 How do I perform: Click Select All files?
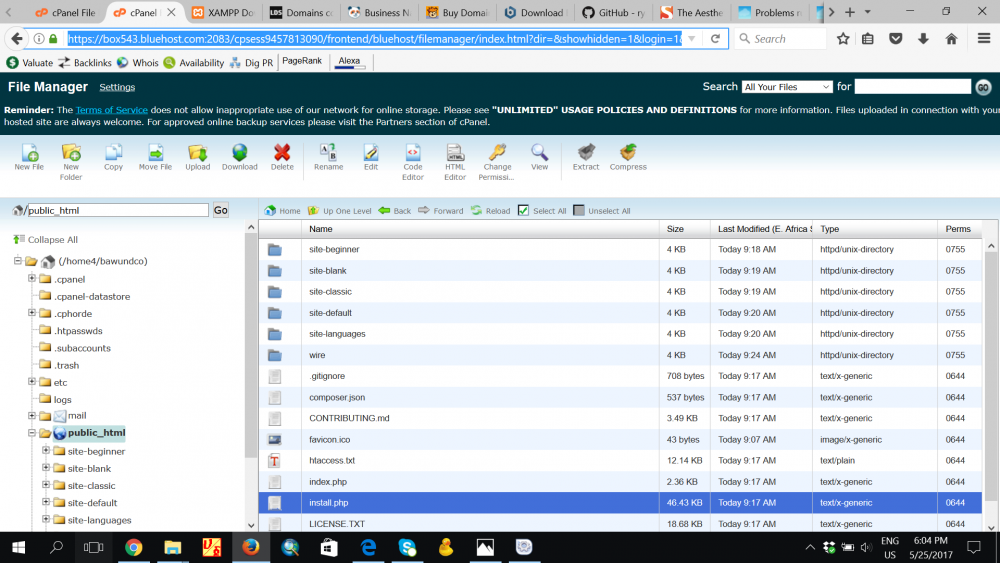pyautogui.click(x=542, y=211)
